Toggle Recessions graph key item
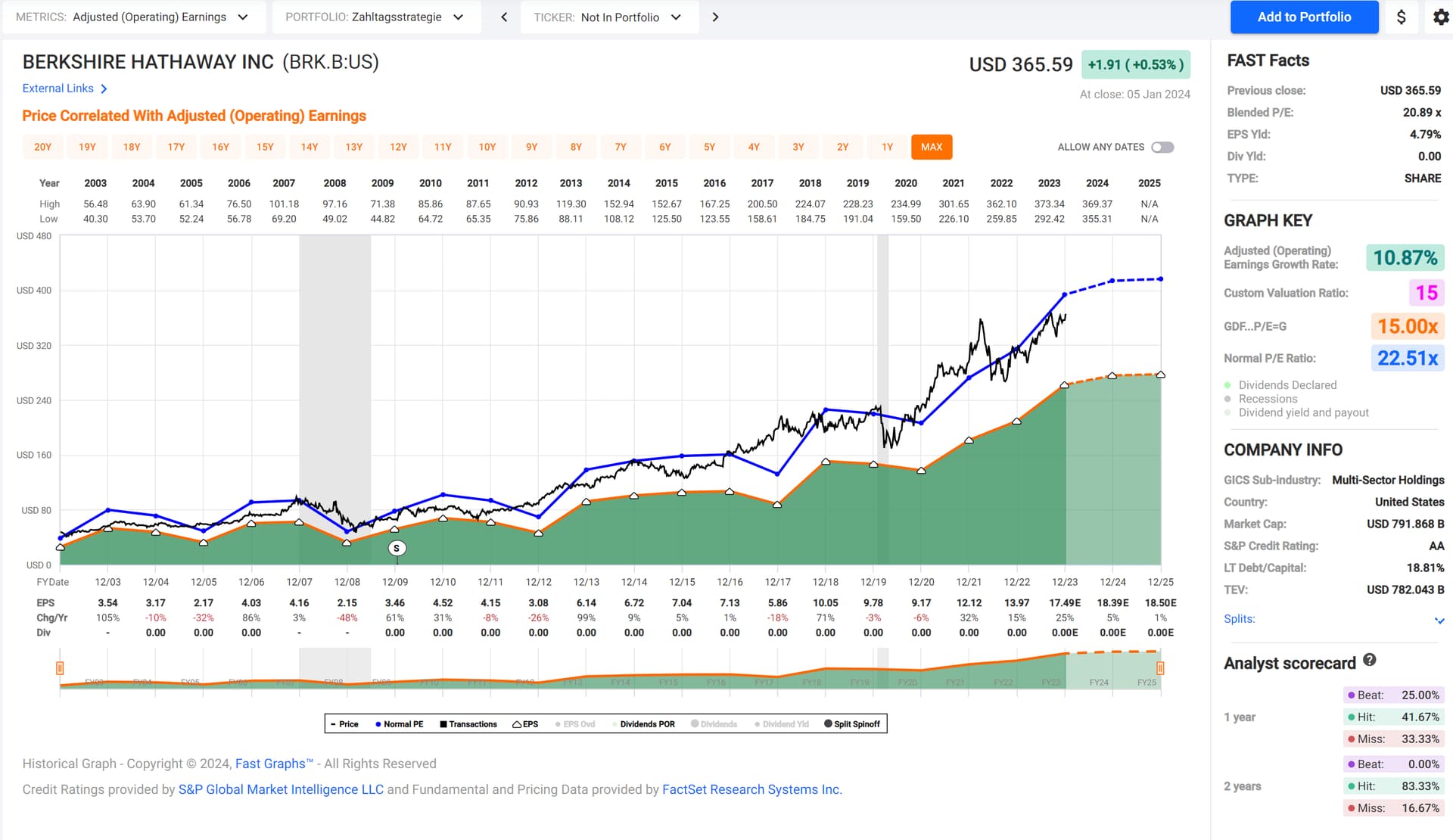The height and width of the screenshot is (840, 1453). point(1261,399)
